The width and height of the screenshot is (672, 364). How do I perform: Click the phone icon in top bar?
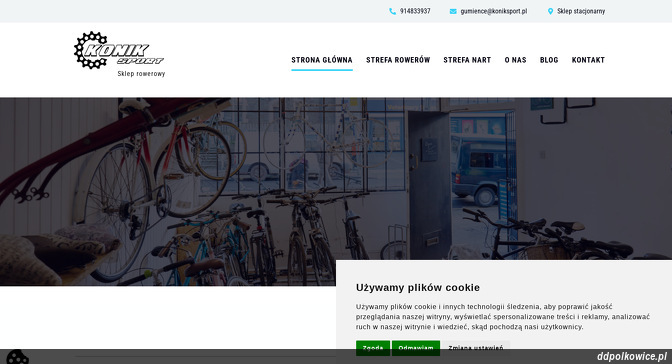(x=393, y=12)
